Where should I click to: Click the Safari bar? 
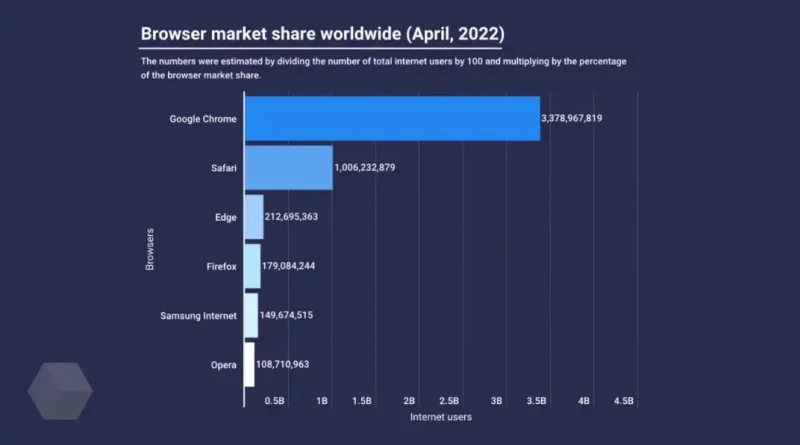pyautogui.click(x=289, y=168)
